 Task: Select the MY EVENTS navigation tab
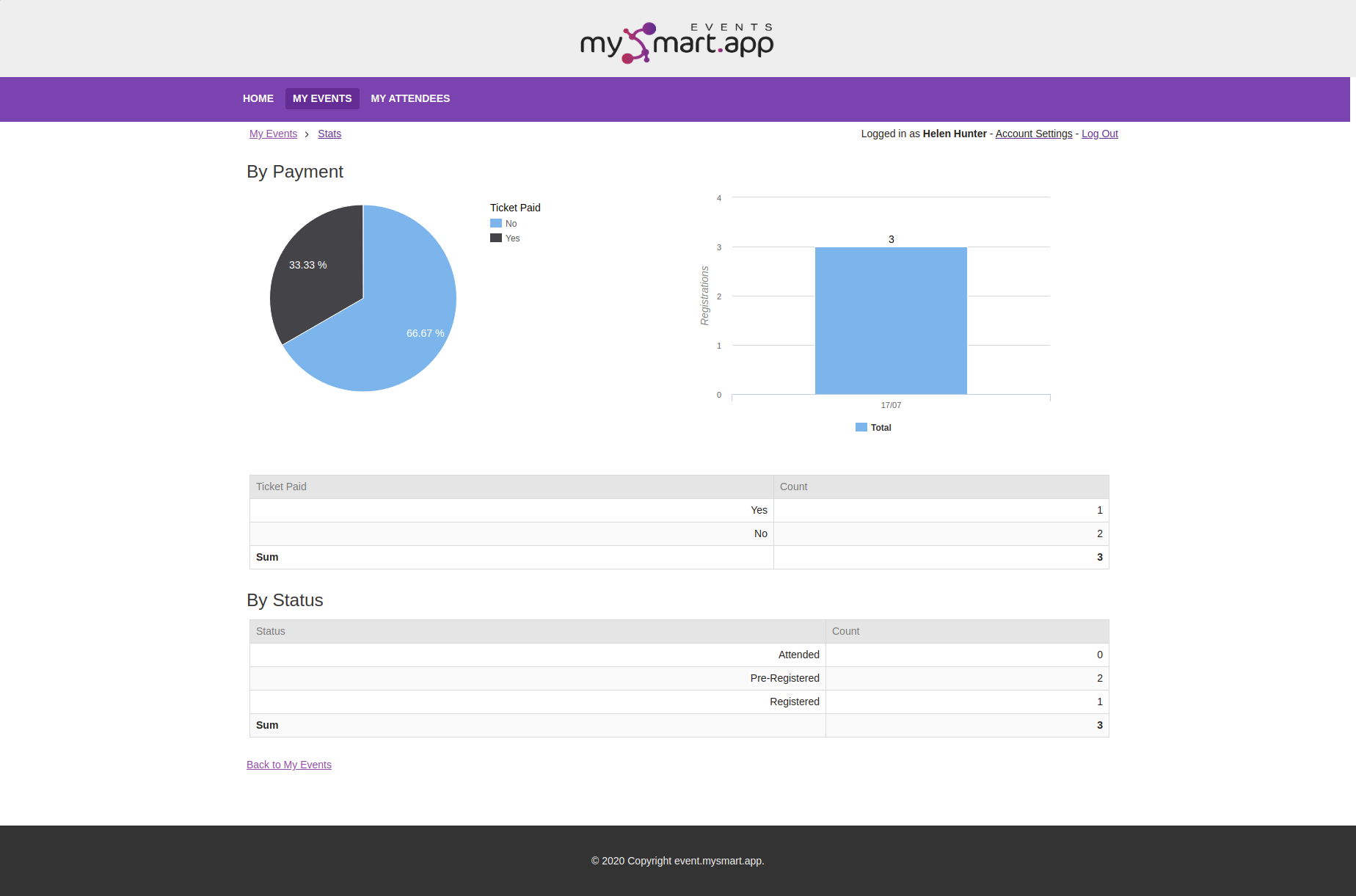(x=321, y=98)
